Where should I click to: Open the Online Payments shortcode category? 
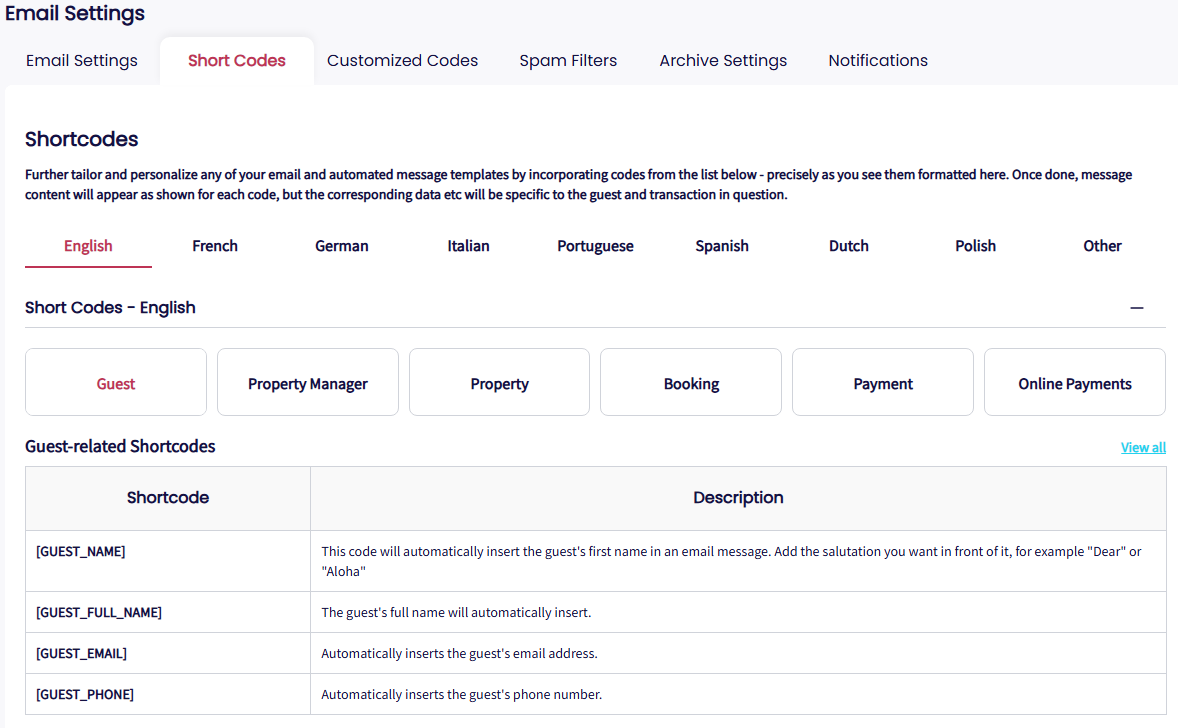pyautogui.click(x=1075, y=384)
